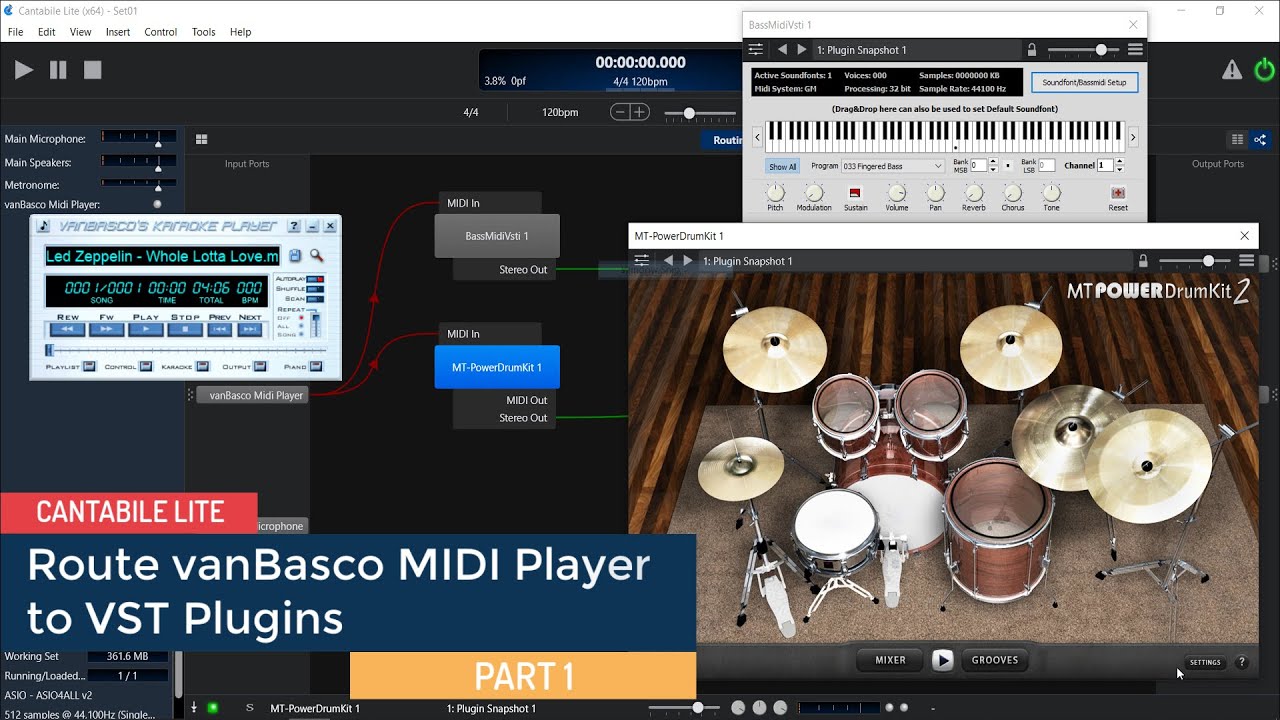Open the Tools menu
This screenshot has width=1280, height=720.
[204, 32]
